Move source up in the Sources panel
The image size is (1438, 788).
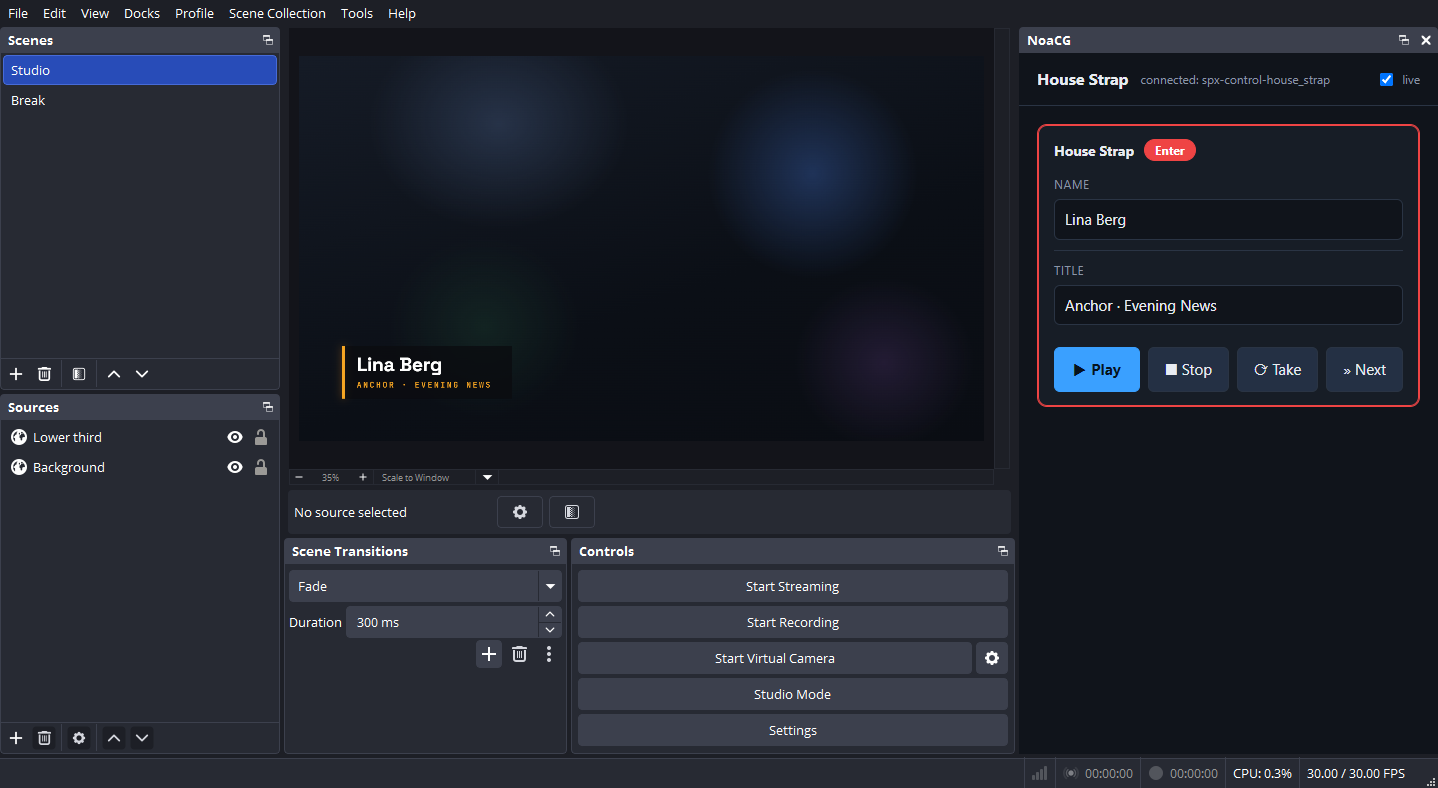tap(114, 738)
